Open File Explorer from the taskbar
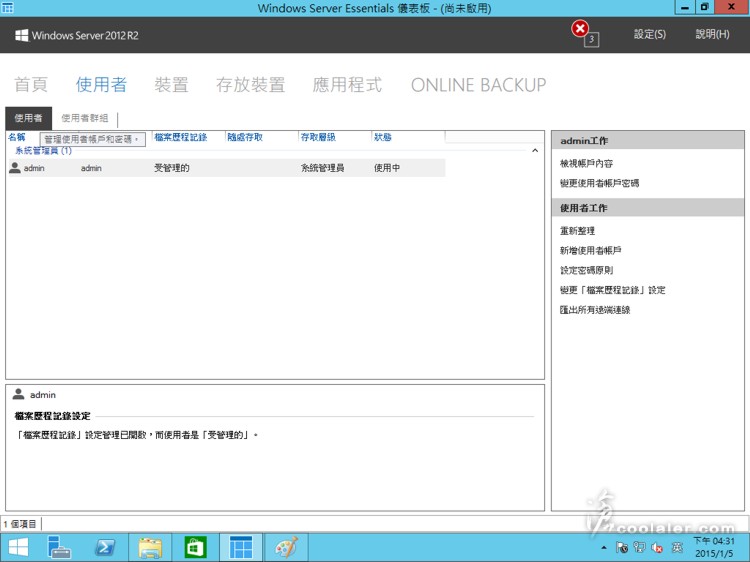The height and width of the screenshot is (562, 750). click(150, 547)
